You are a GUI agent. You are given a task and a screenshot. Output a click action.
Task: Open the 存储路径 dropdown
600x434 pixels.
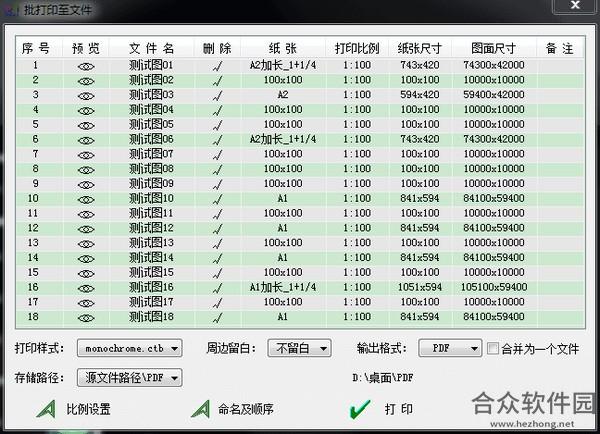tap(129, 378)
